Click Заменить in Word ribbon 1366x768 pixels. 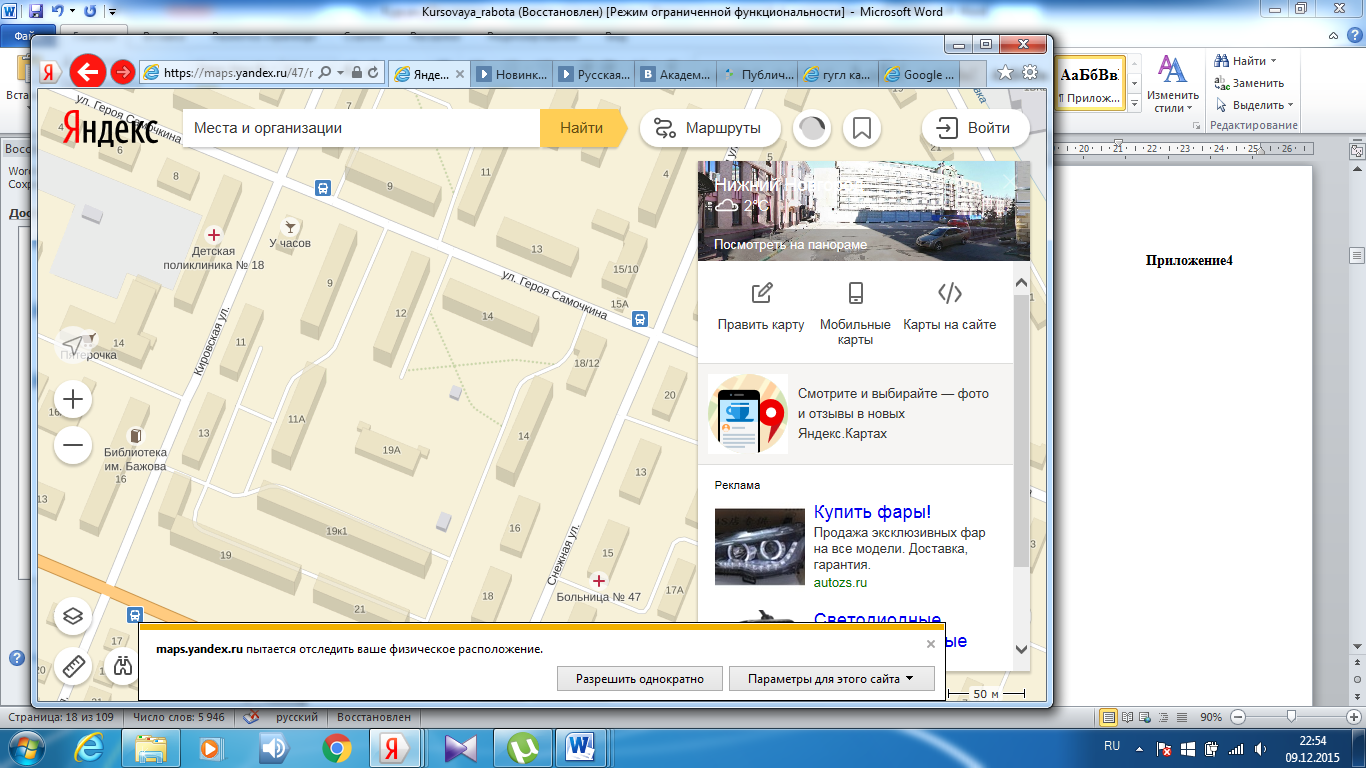pos(1248,83)
